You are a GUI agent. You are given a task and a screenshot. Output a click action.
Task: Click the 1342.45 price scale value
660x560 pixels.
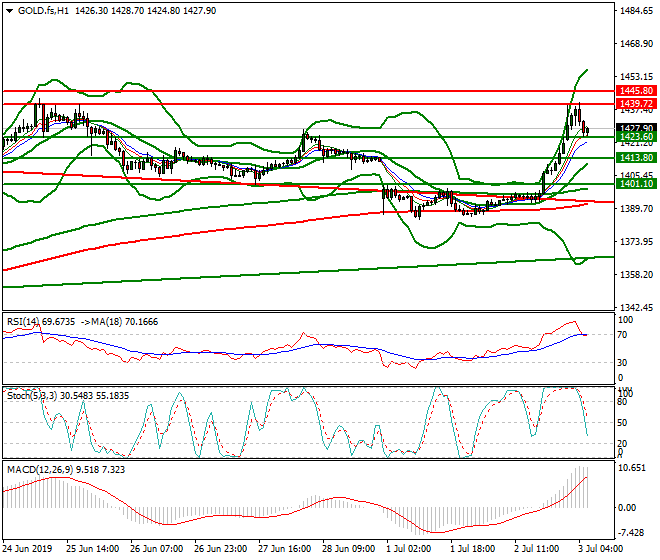(x=637, y=307)
